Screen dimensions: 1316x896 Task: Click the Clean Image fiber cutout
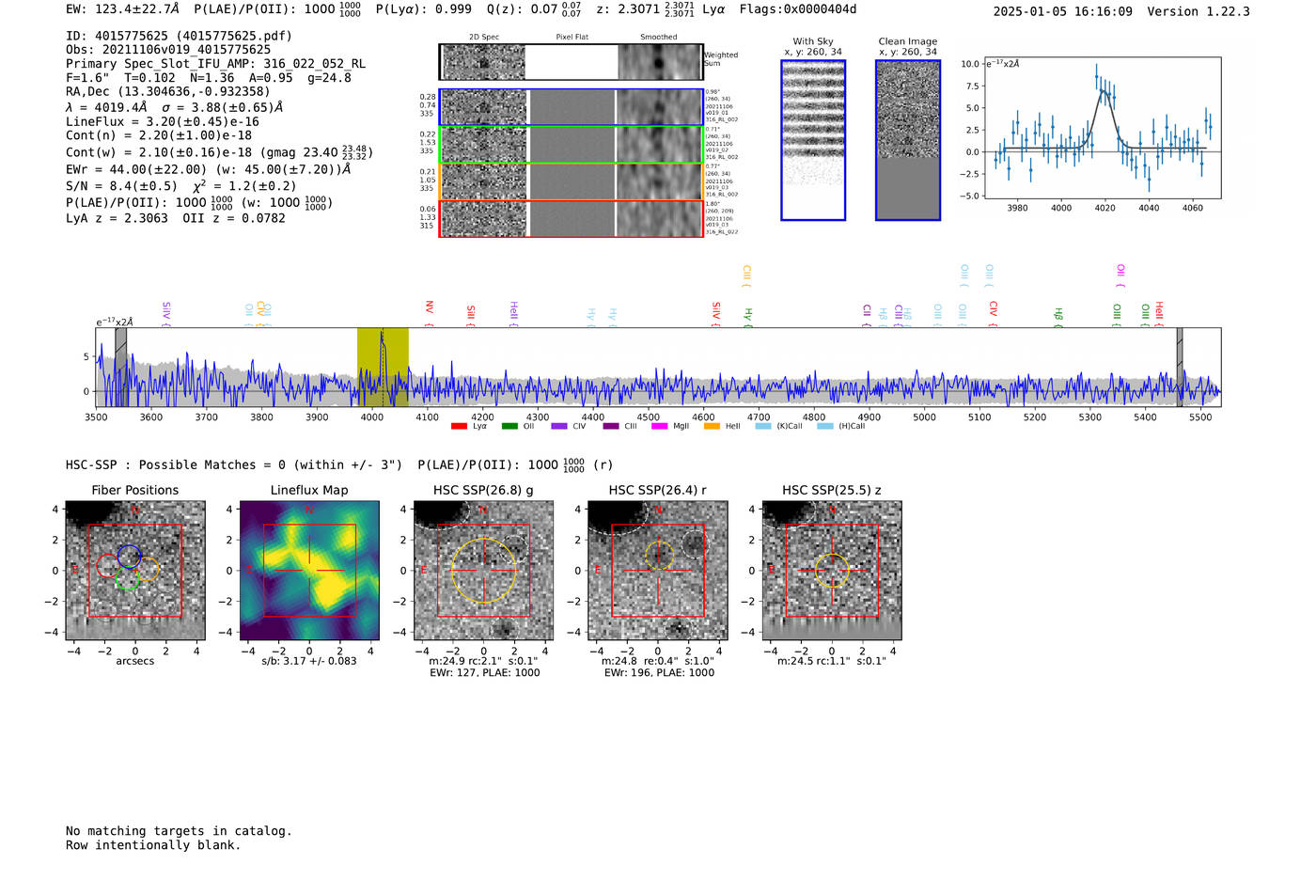908,140
